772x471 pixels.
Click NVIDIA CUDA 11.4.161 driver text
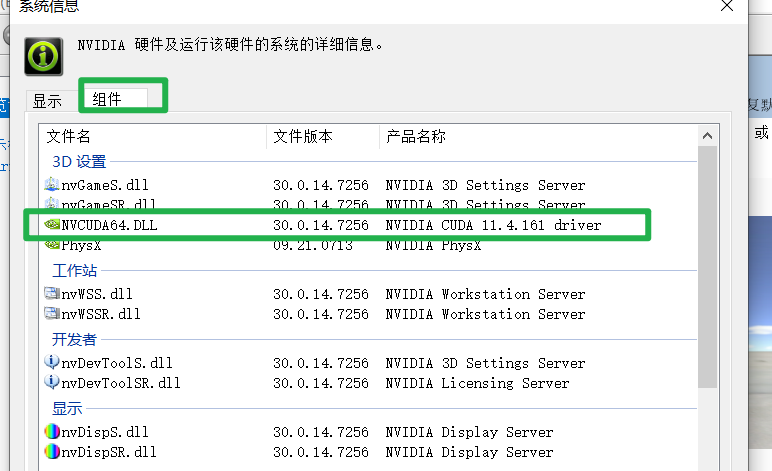[x=493, y=225]
